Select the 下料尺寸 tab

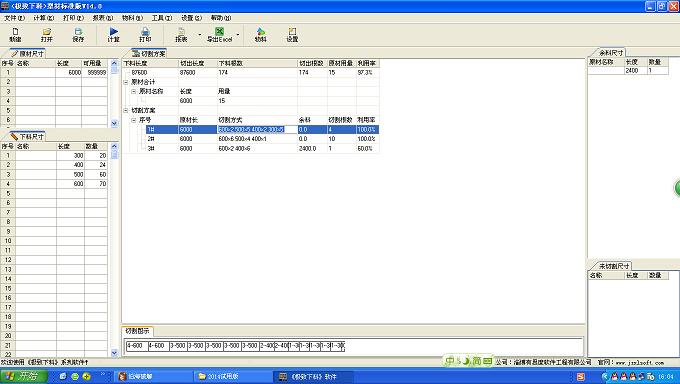coord(28,136)
